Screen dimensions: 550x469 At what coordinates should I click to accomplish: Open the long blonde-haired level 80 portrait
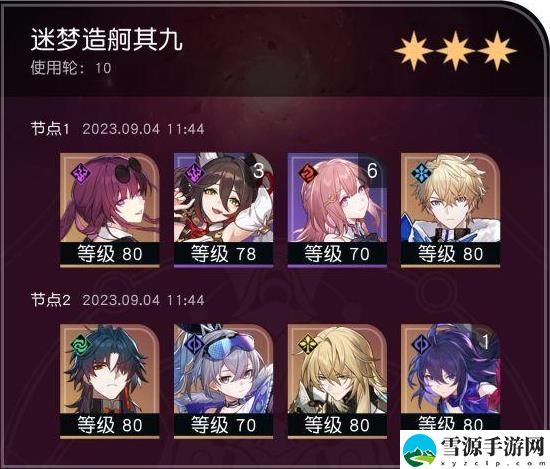point(337,381)
